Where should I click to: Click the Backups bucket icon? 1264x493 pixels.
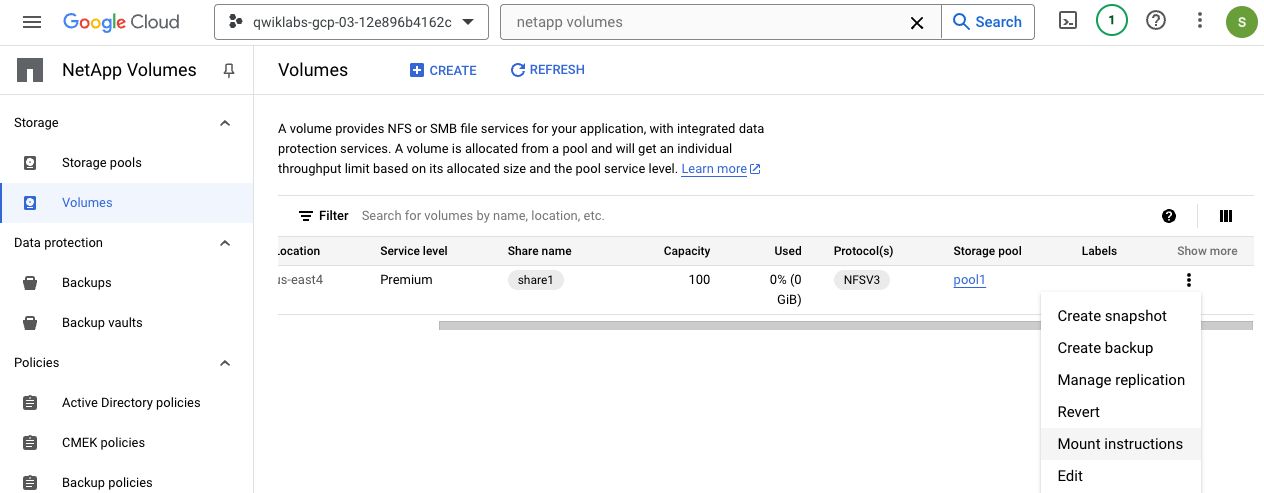point(30,283)
